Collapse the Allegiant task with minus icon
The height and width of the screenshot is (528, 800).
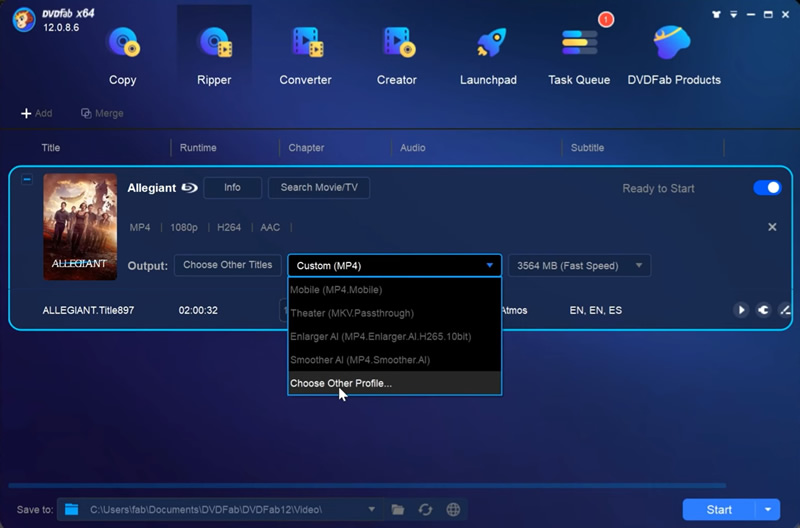click(27, 180)
